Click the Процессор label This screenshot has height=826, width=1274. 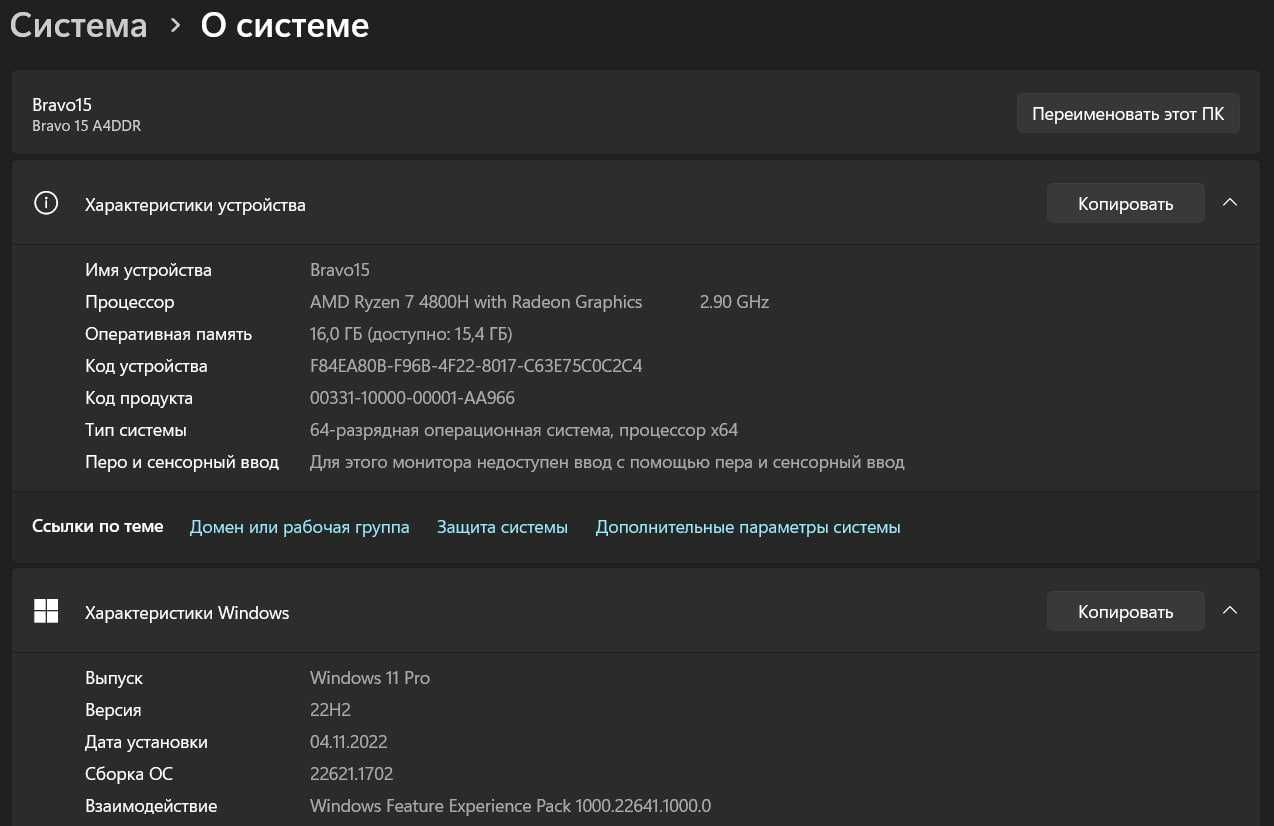pos(129,302)
